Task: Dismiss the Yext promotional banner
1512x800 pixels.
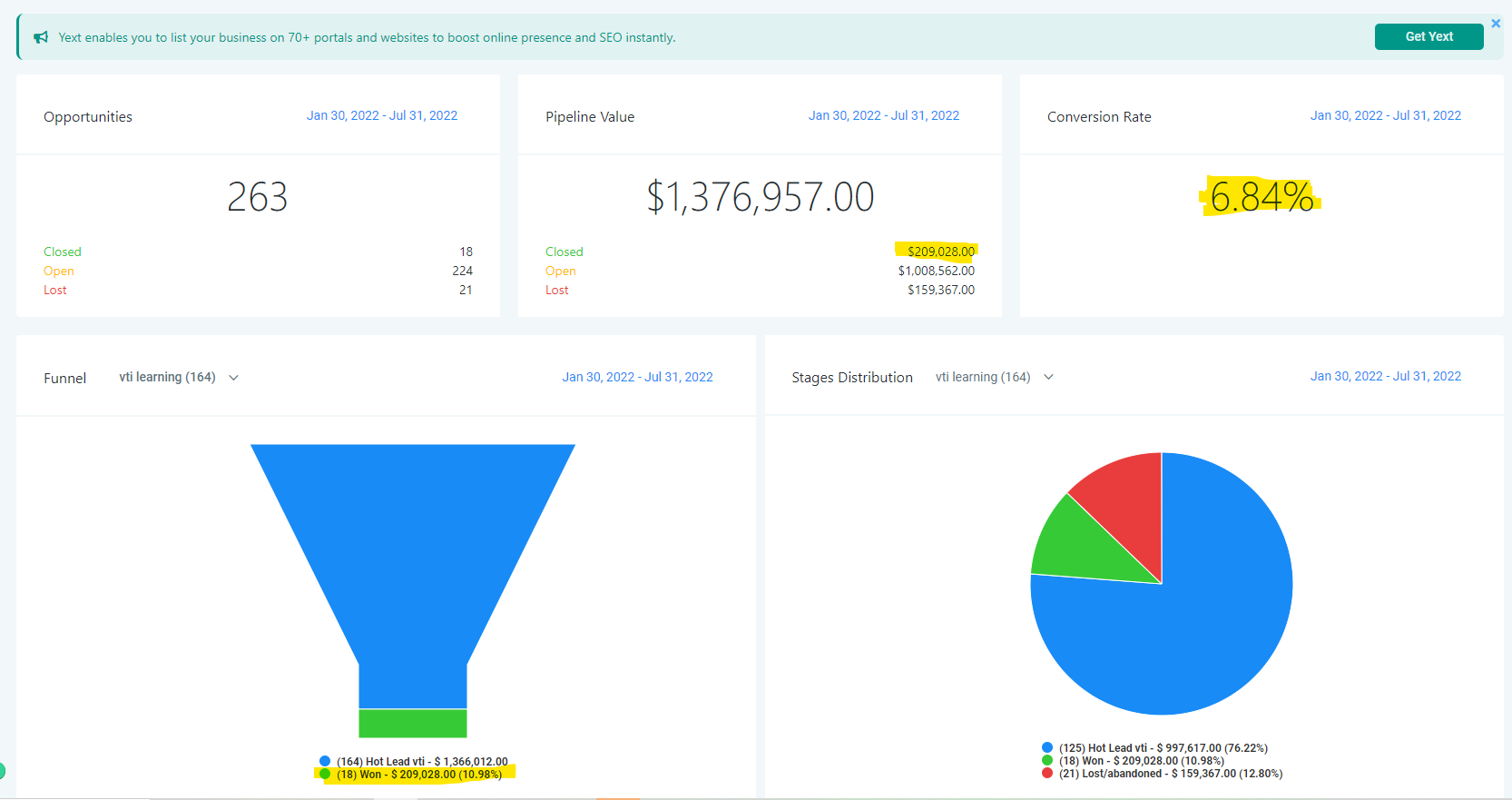Action: (x=1496, y=24)
